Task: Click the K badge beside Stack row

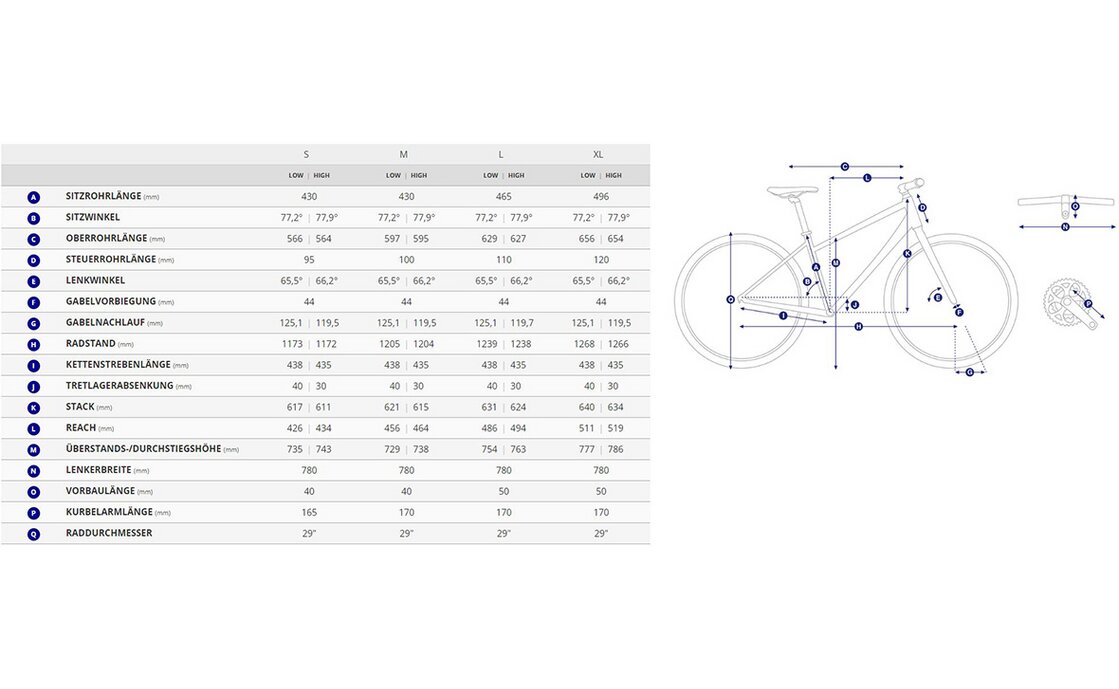Action: [x=34, y=407]
